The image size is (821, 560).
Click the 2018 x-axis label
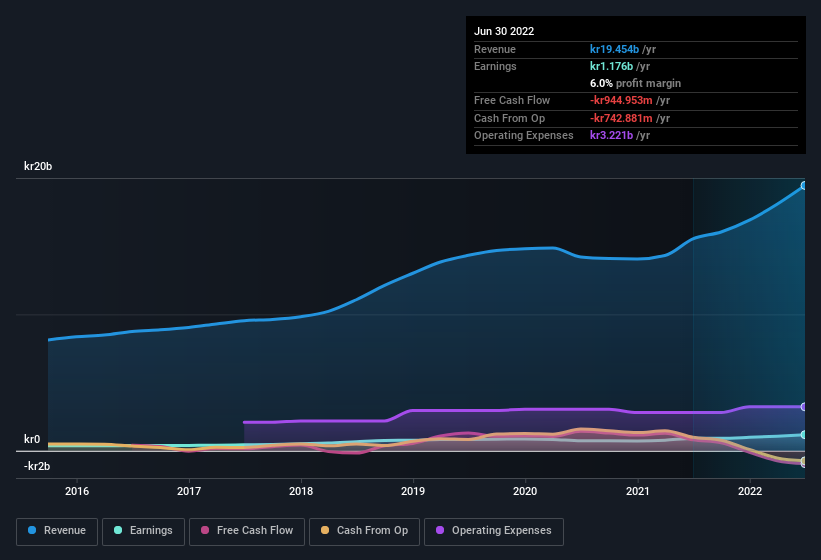[301, 491]
